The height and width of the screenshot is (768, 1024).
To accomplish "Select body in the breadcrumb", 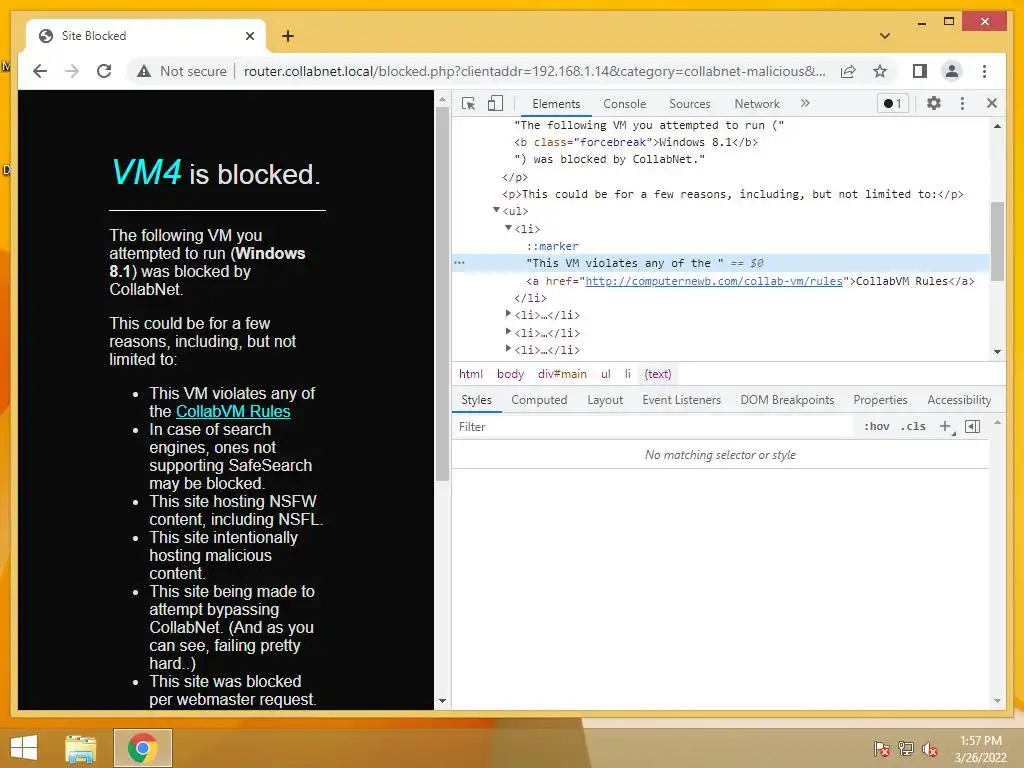I will pyautogui.click(x=510, y=374).
